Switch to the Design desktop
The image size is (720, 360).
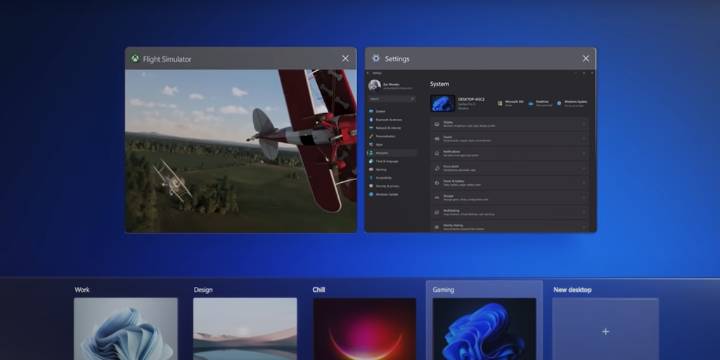pos(245,328)
